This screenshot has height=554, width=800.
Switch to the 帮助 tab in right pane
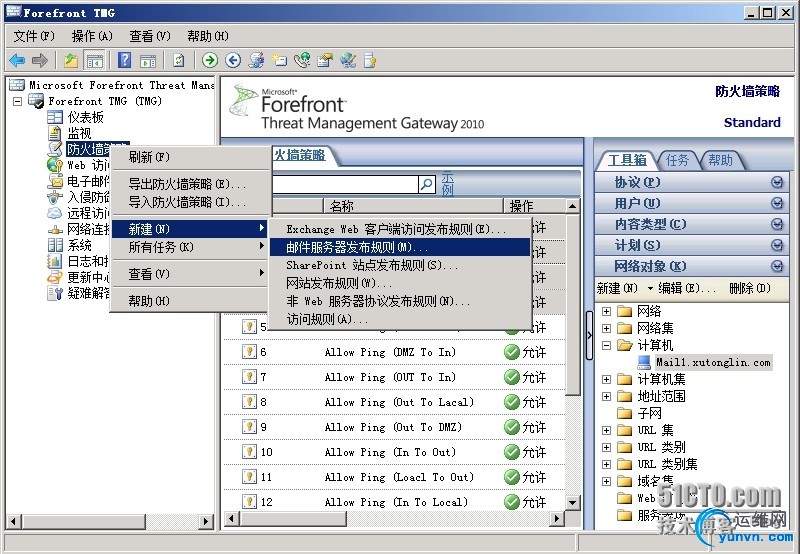click(x=720, y=161)
